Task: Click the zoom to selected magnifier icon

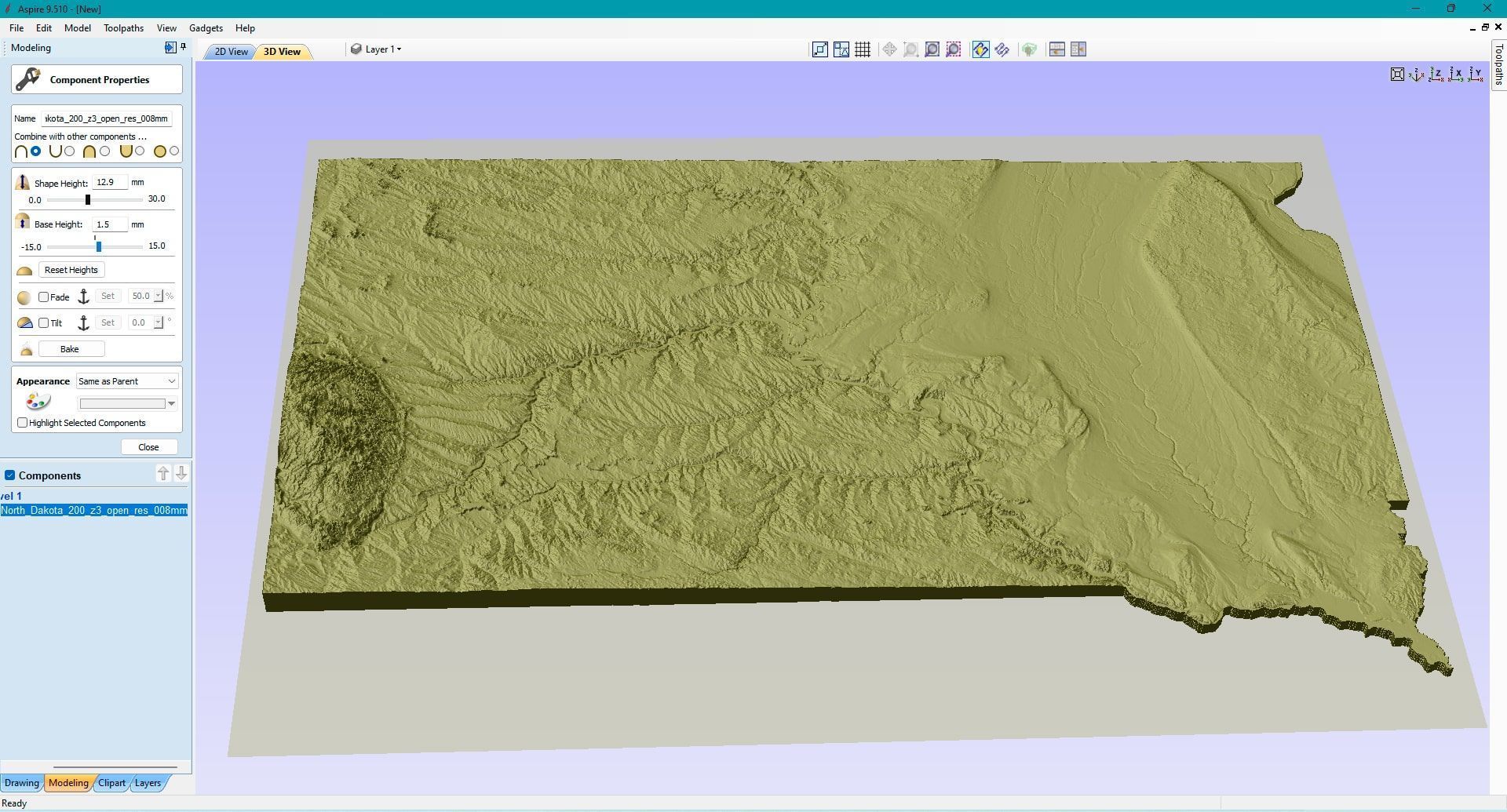Action: [953, 49]
